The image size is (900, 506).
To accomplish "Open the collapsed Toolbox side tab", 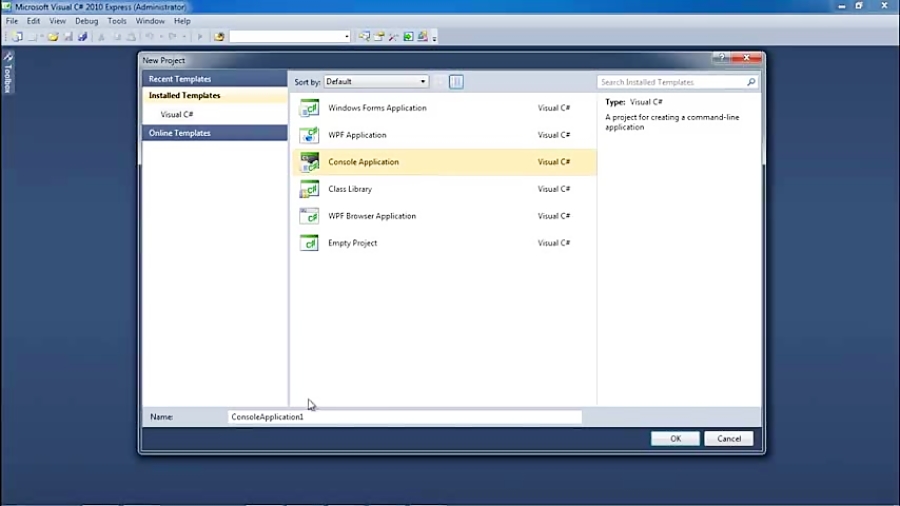I will point(7,72).
